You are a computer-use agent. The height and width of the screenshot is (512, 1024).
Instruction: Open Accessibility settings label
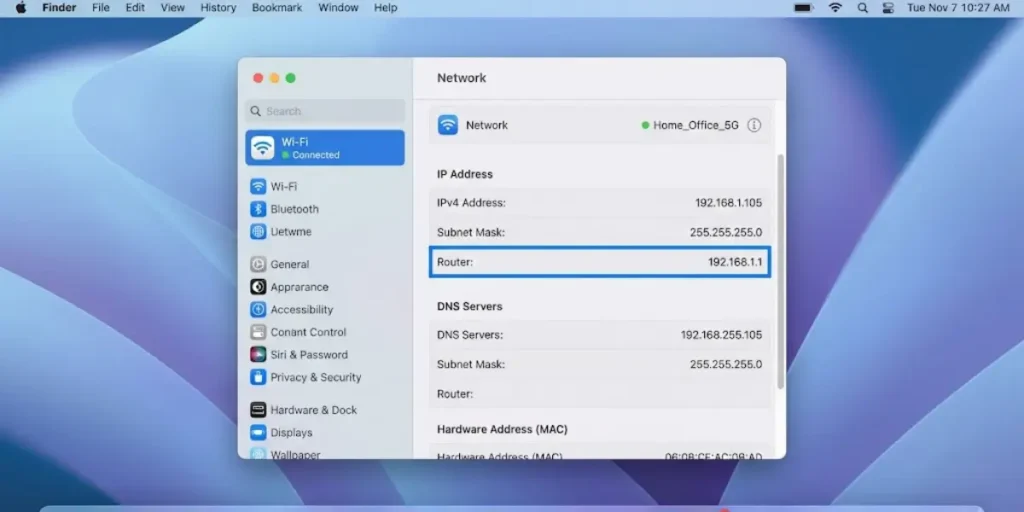302,310
